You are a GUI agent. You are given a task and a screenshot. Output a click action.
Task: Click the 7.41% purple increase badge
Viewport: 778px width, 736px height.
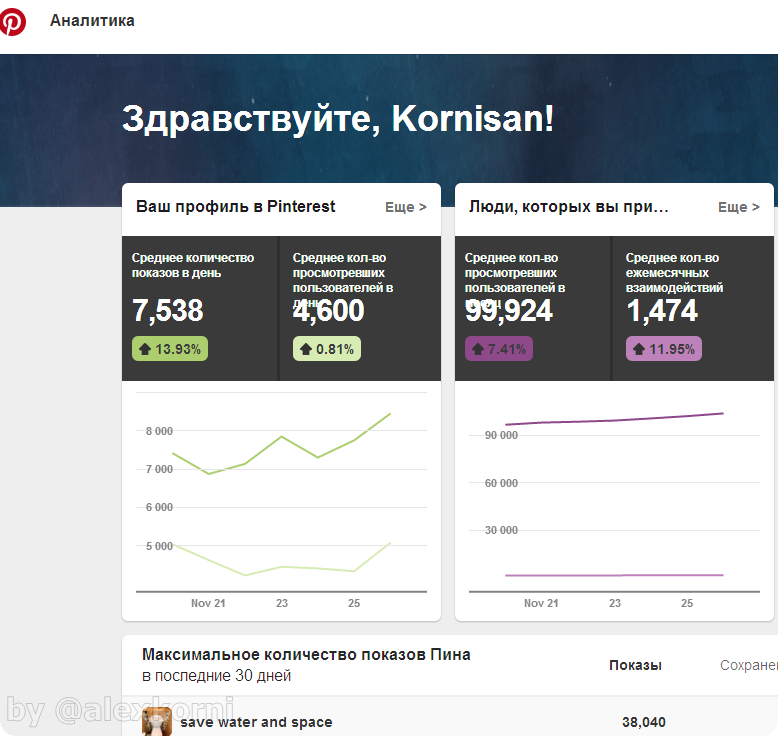[x=499, y=349]
